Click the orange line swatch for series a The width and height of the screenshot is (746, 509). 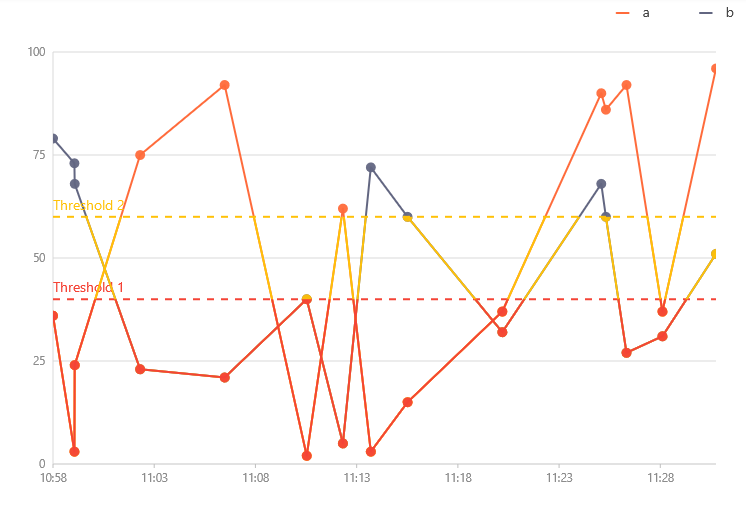pos(624,12)
